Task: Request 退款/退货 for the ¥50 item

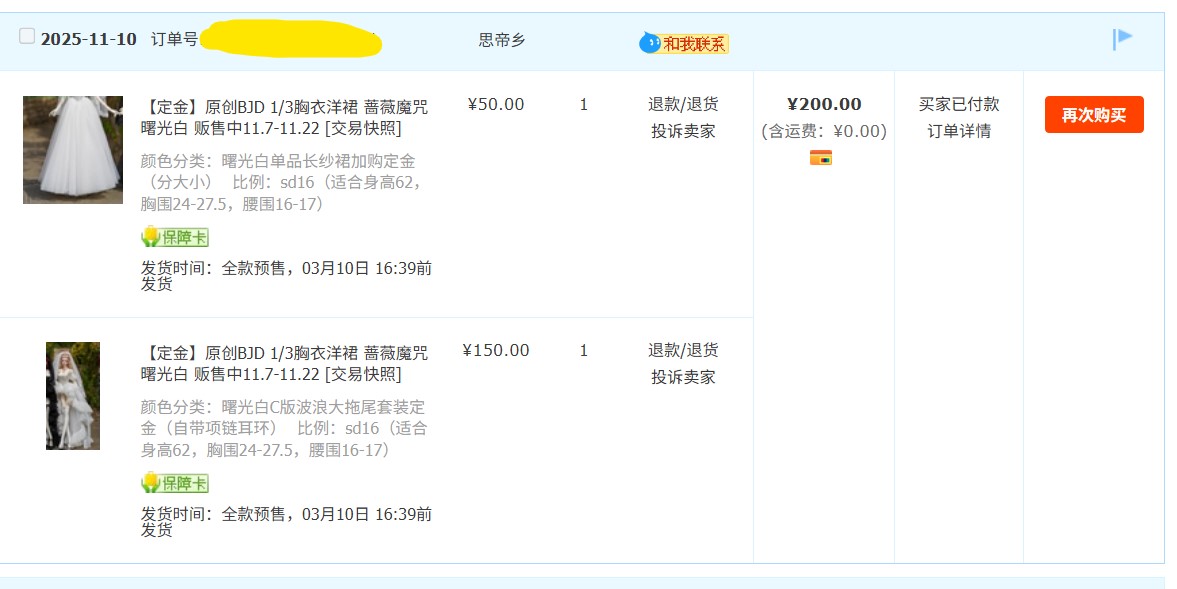Action: [683, 104]
